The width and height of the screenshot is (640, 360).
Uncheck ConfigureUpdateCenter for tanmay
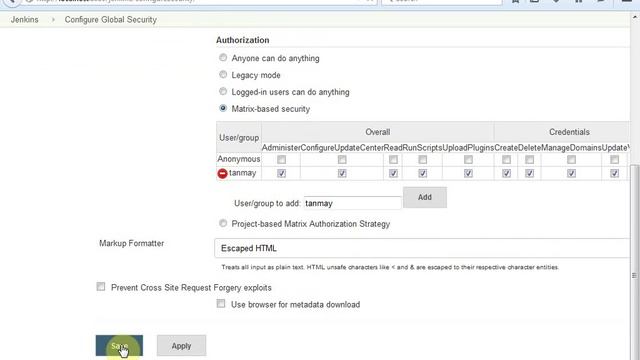tap(342, 173)
